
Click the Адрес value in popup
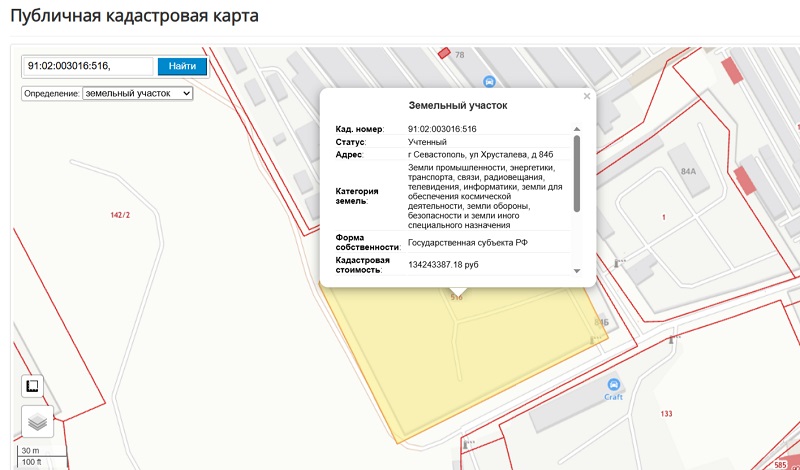click(x=480, y=155)
